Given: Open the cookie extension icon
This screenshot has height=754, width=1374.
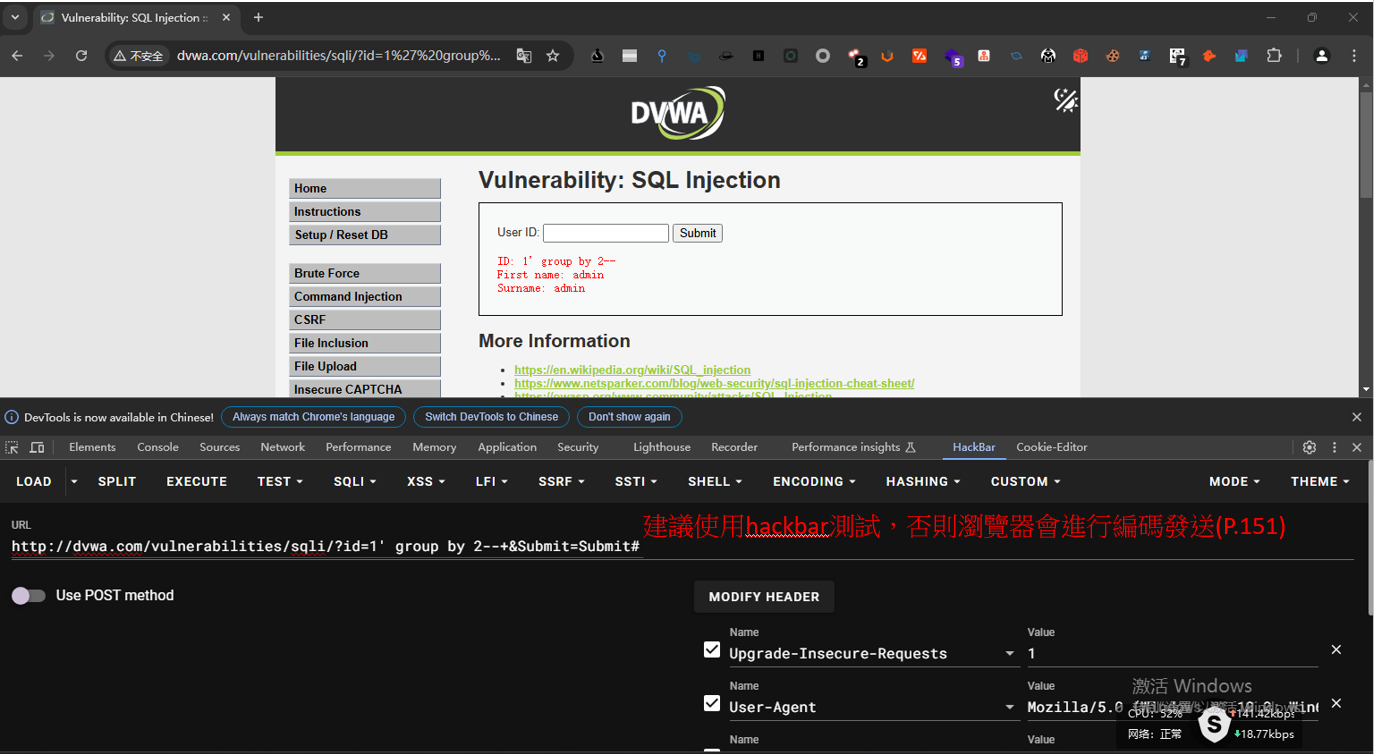Looking at the screenshot, I should (1112, 56).
